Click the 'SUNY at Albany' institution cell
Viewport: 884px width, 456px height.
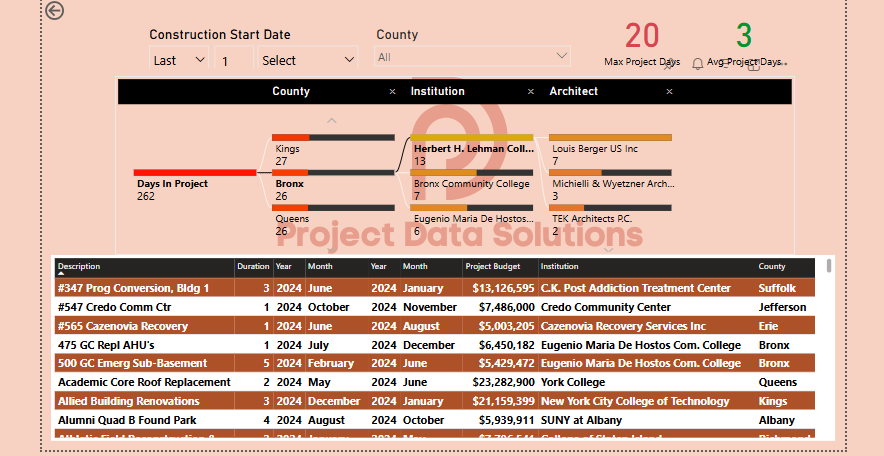[647, 420]
